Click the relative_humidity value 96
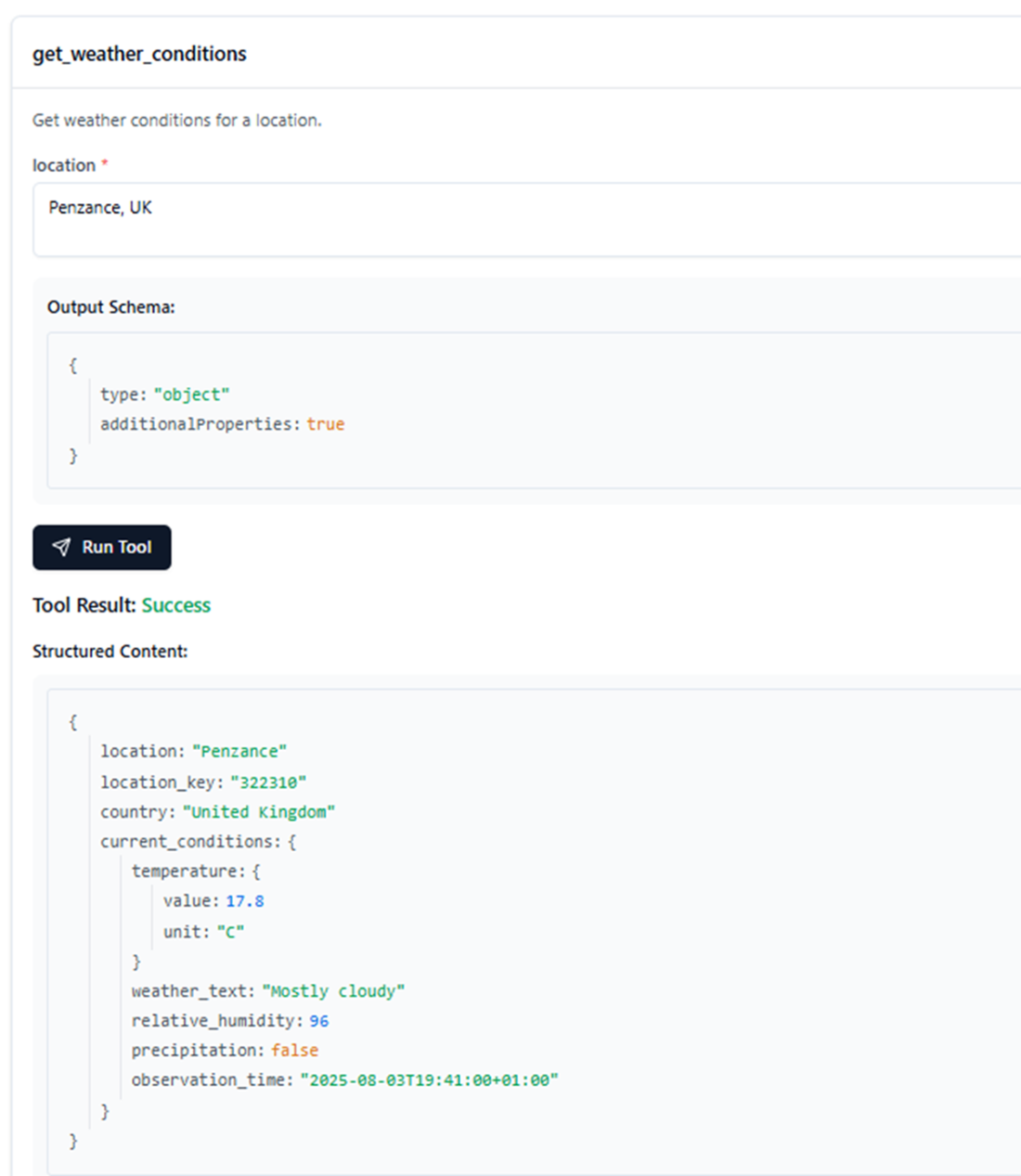The width and height of the screenshot is (1021, 1176). [x=319, y=1021]
